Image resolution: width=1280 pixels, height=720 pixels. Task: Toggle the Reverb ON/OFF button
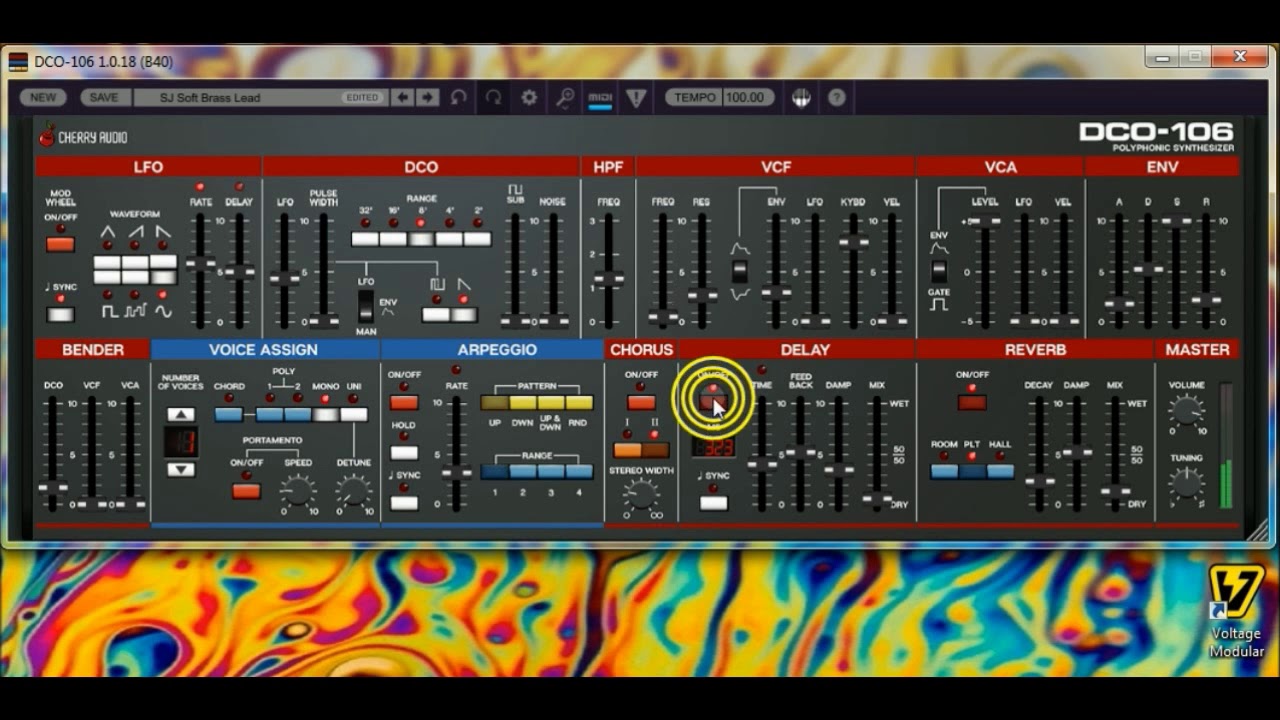point(972,402)
